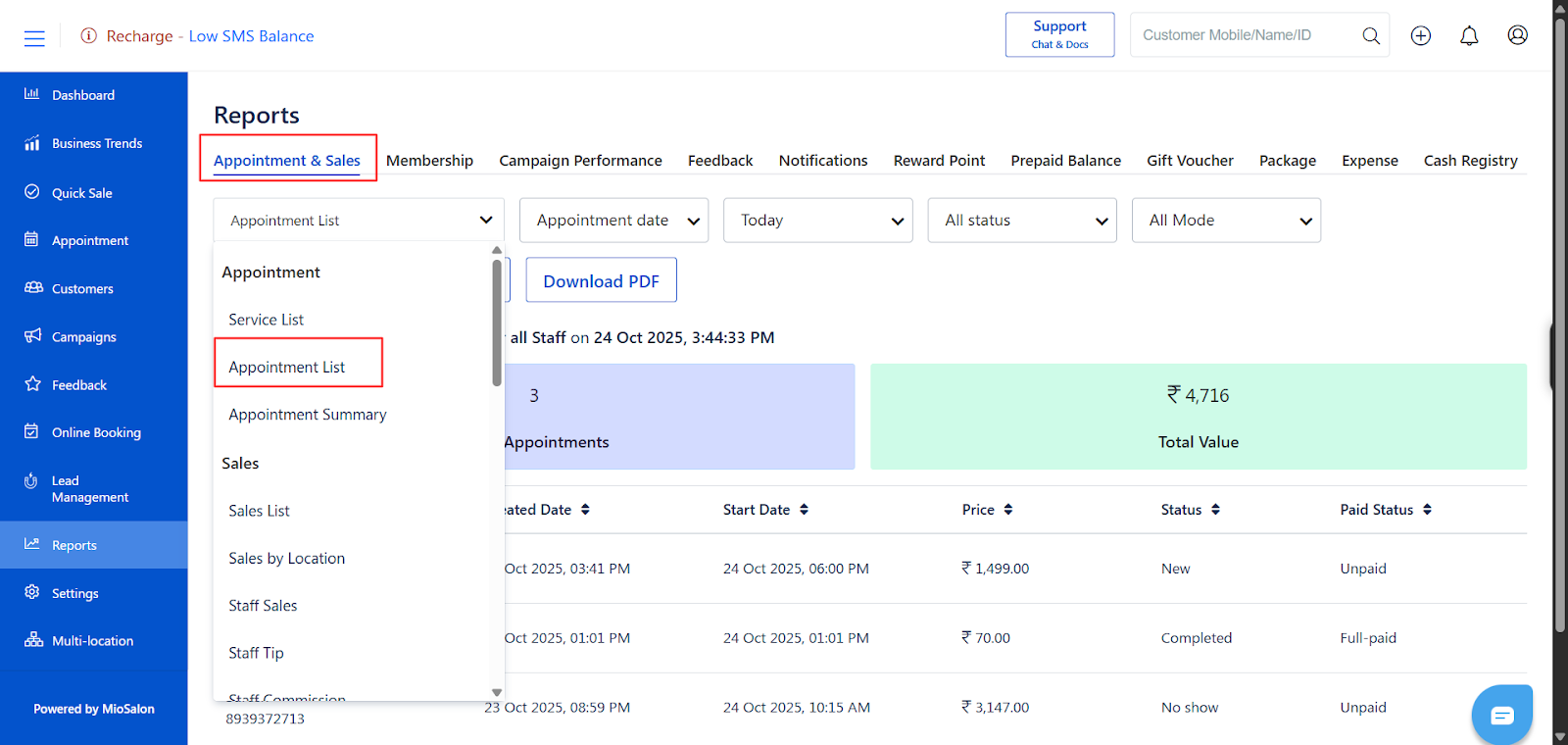Screen dimensions: 1568x745
Task: Switch to the Cash Registry tab
Action: pos(1470,161)
